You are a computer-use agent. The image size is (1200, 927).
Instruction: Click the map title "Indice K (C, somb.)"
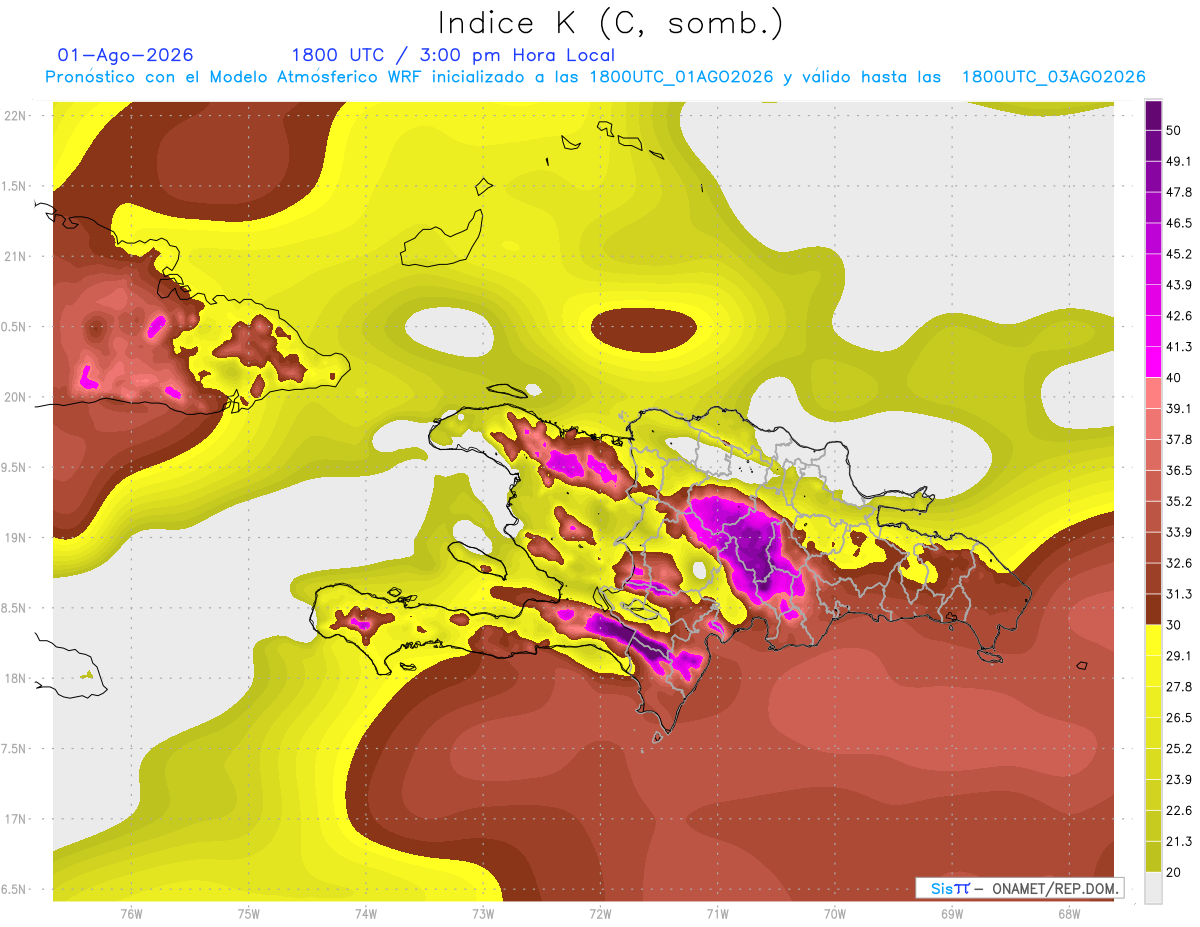click(x=610, y=23)
